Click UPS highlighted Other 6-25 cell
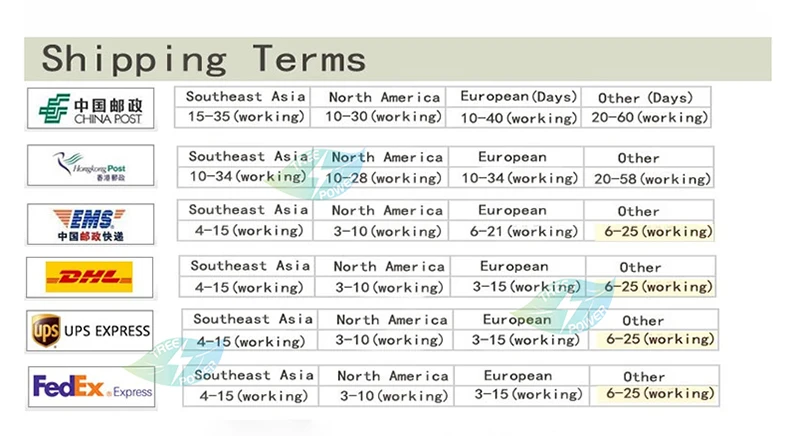Screen dimensions: 800x436 click(x=658, y=339)
